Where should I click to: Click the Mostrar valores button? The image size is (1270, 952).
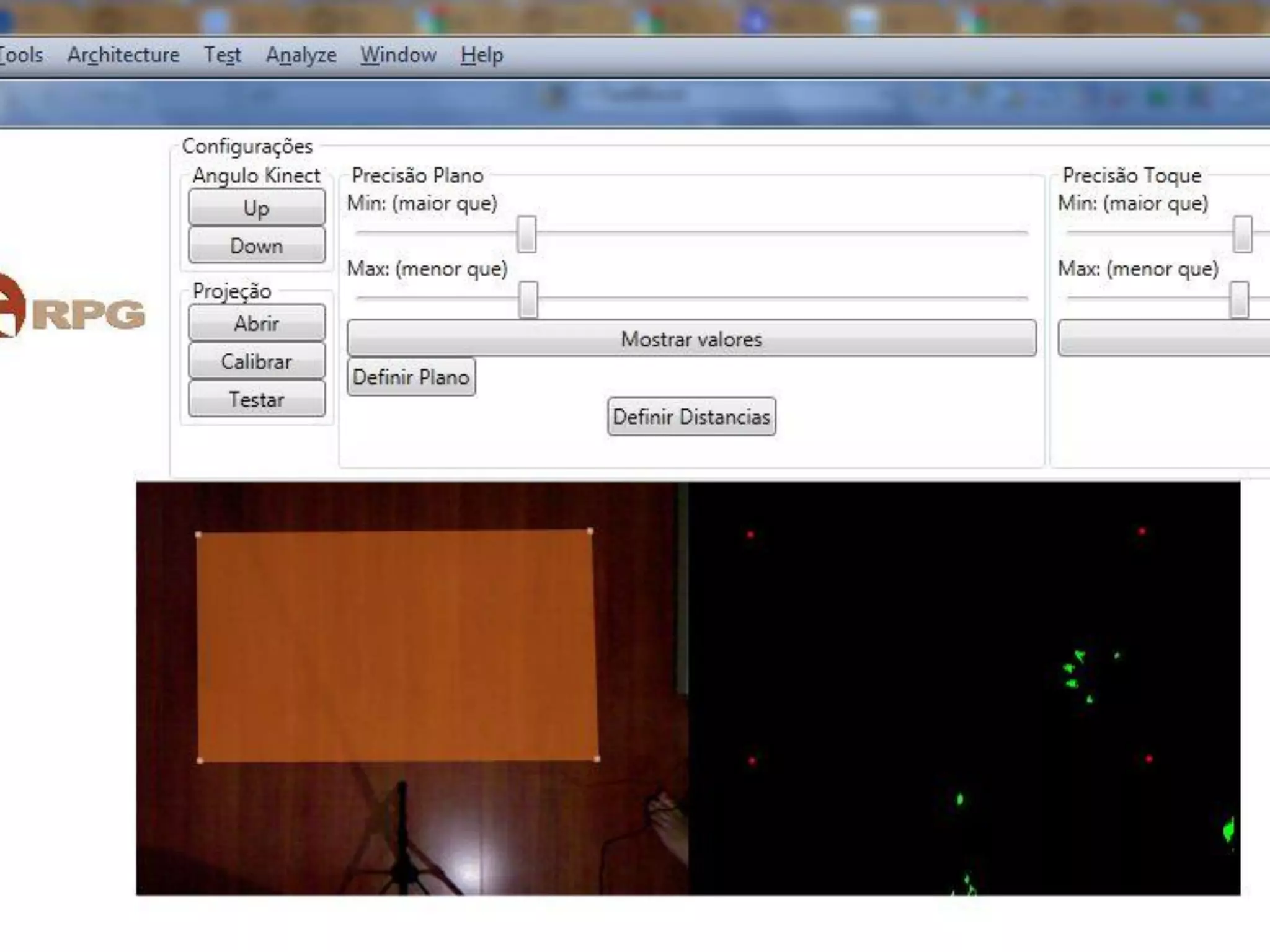[691, 338]
